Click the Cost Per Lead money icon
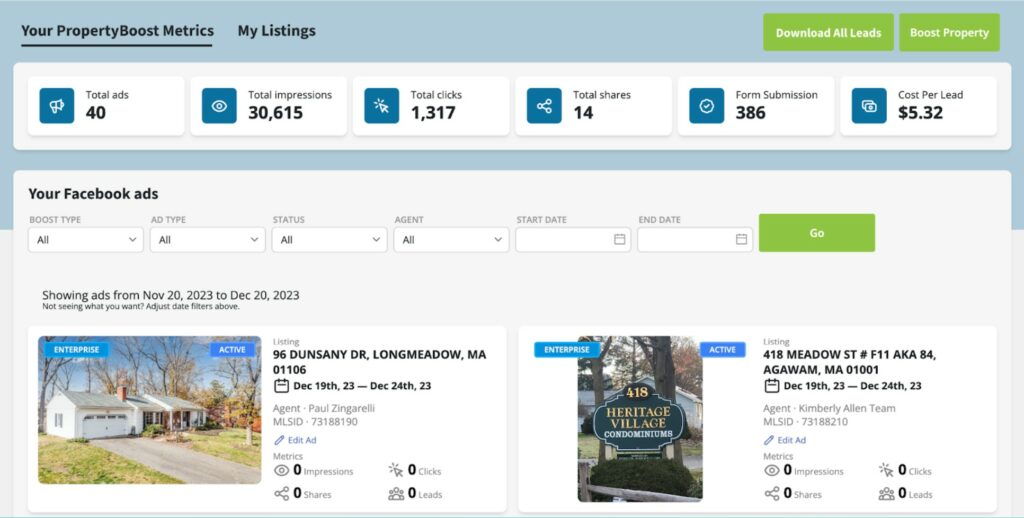This screenshot has width=1024, height=518. point(869,106)
